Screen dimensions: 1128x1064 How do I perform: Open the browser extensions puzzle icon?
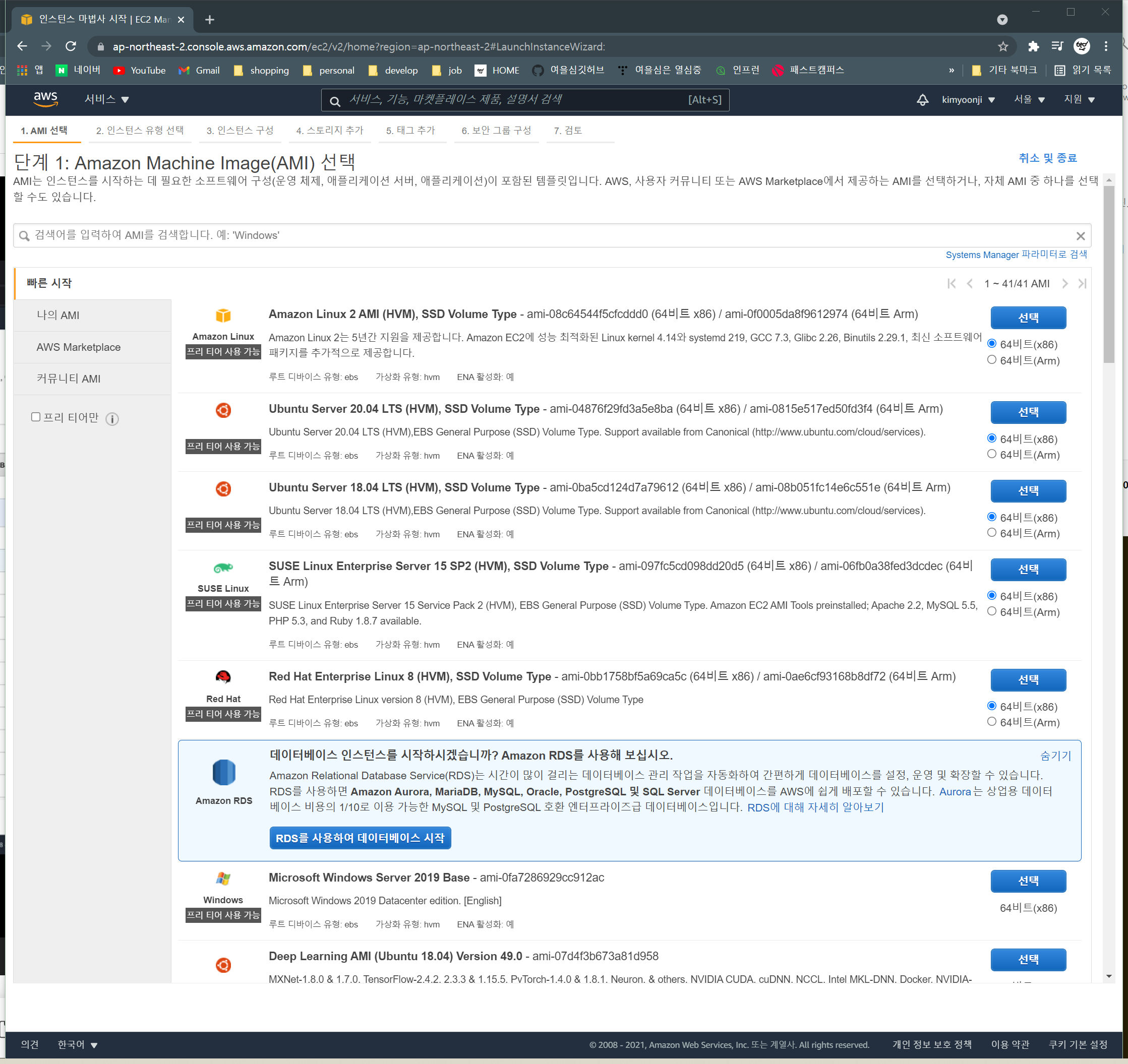pyautogui.click(x=1033, y=46)
